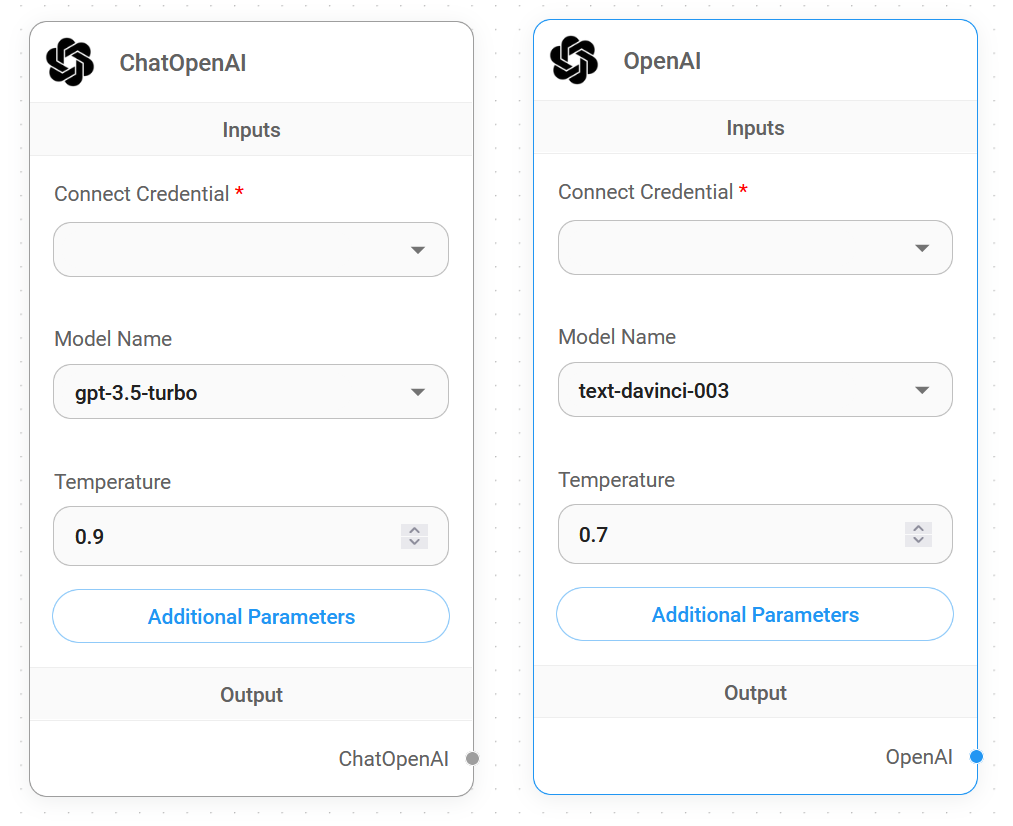
Task: Open Additional Parameters in ChatOpenAI node
Action: (251, 616)
